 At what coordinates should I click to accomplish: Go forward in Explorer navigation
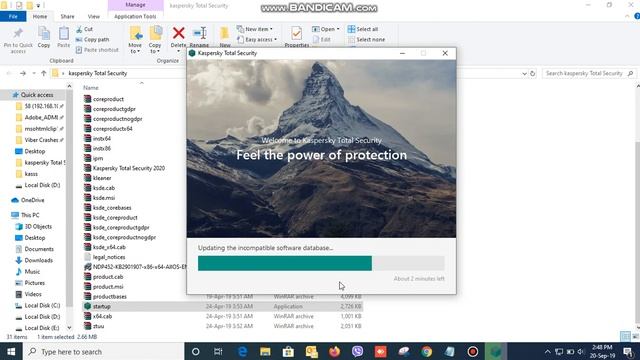(23, 73)
